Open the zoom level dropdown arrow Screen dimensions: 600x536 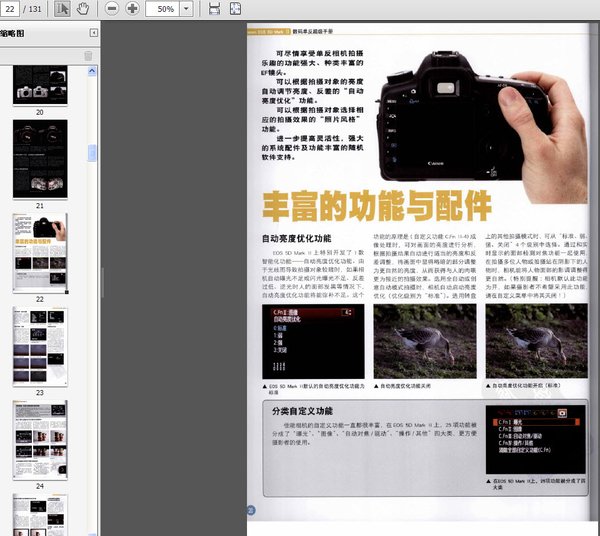click(186, 9)
